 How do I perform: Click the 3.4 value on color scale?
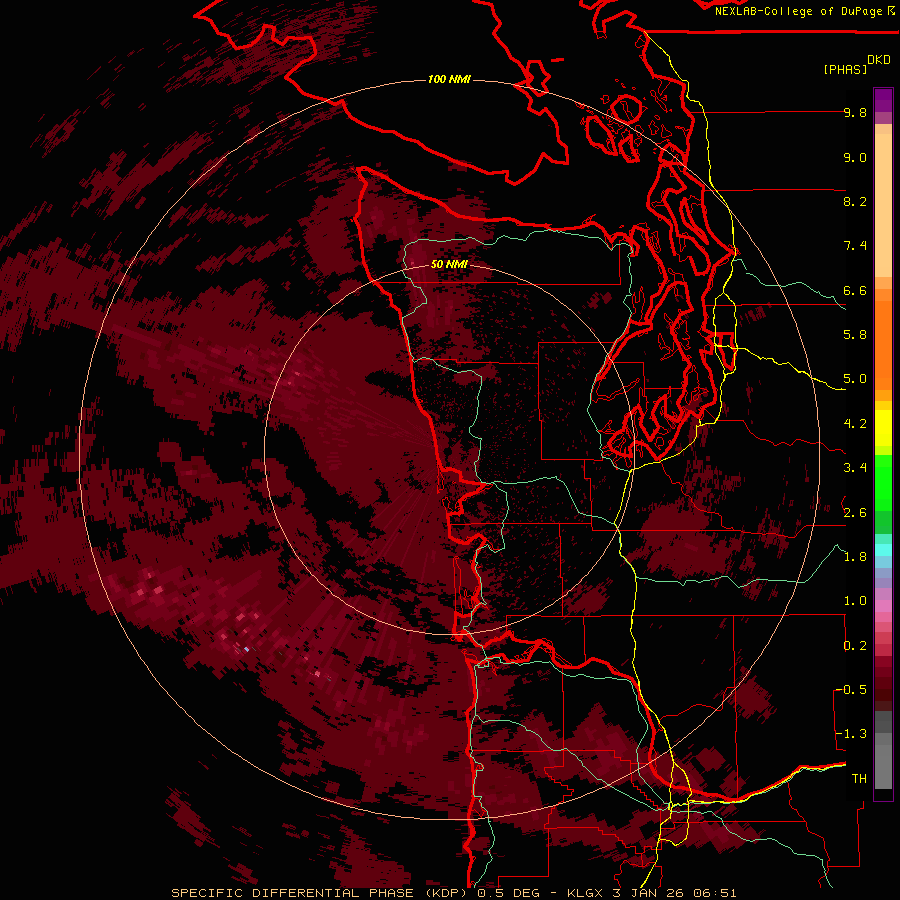click(x=855, y=468)
